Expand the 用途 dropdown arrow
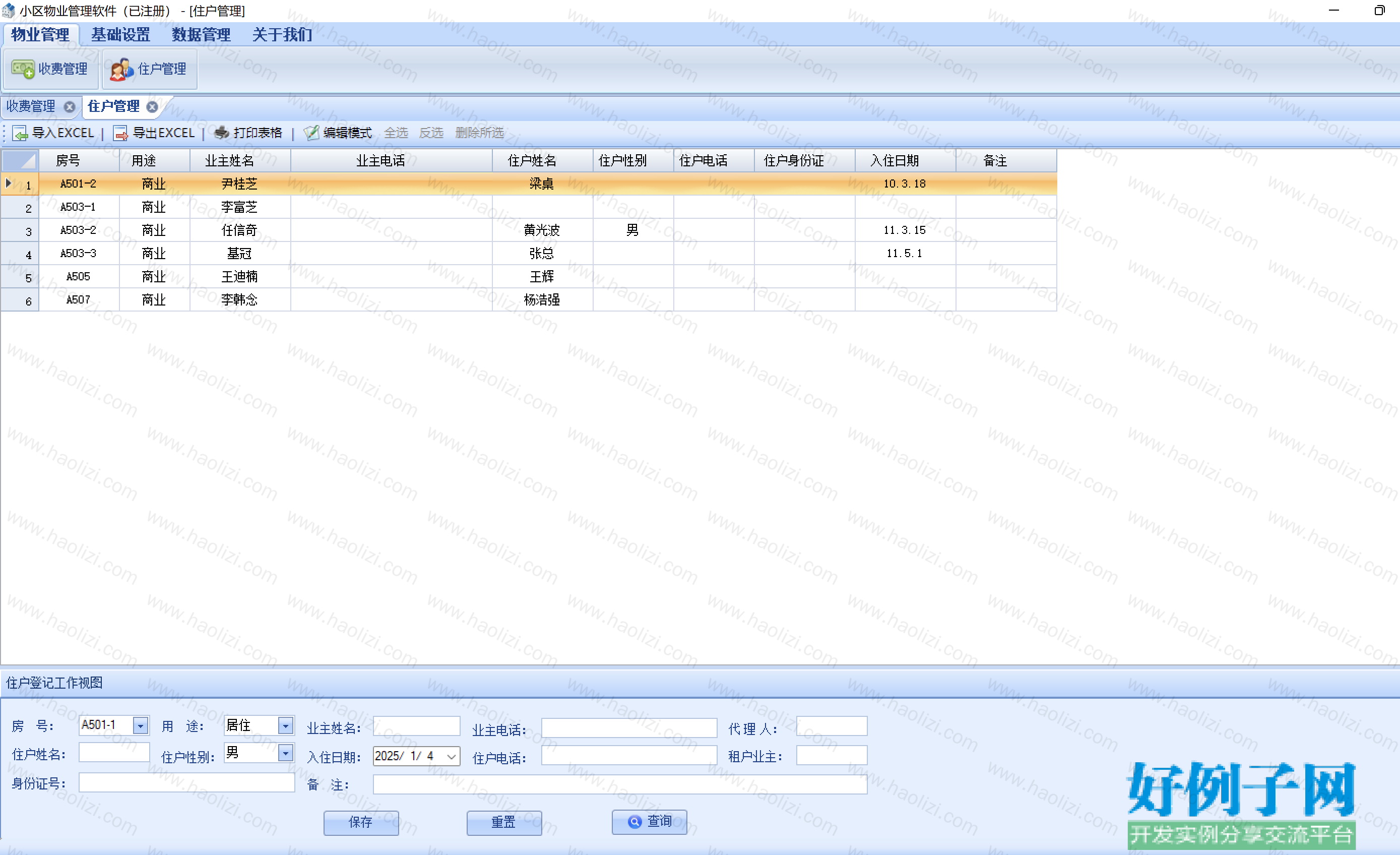 click(285, 726)
